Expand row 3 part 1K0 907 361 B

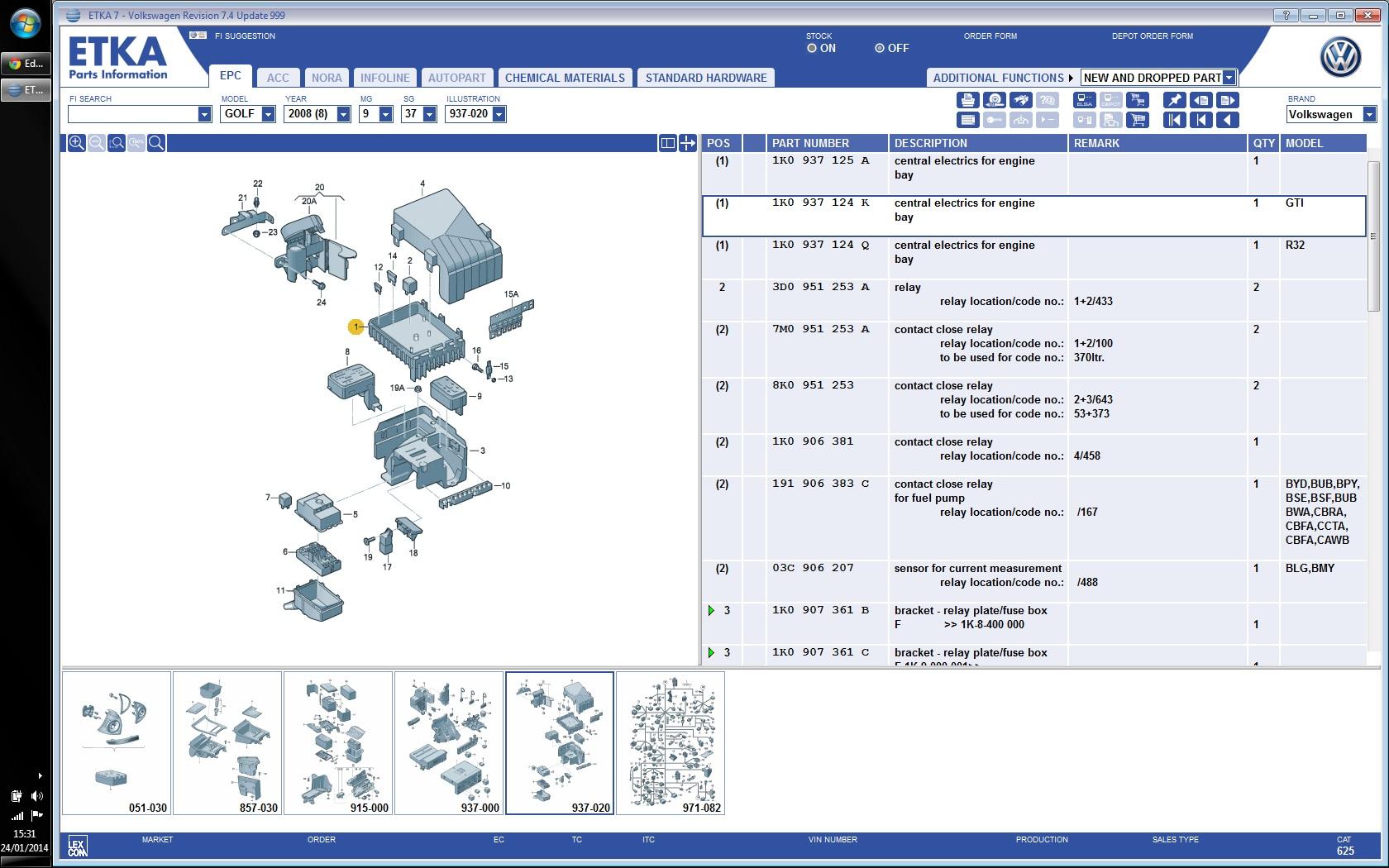tap(711, 610)
